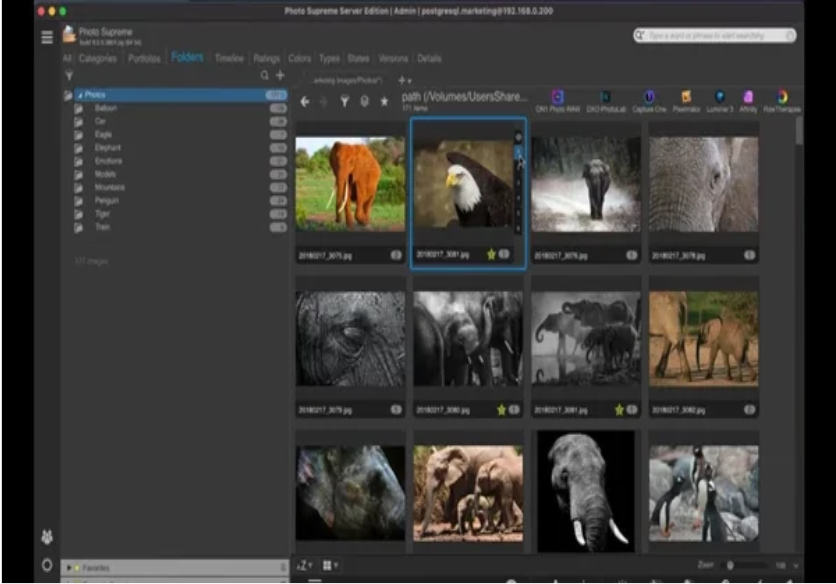Open the hamburger main menu

coord(47,37)
